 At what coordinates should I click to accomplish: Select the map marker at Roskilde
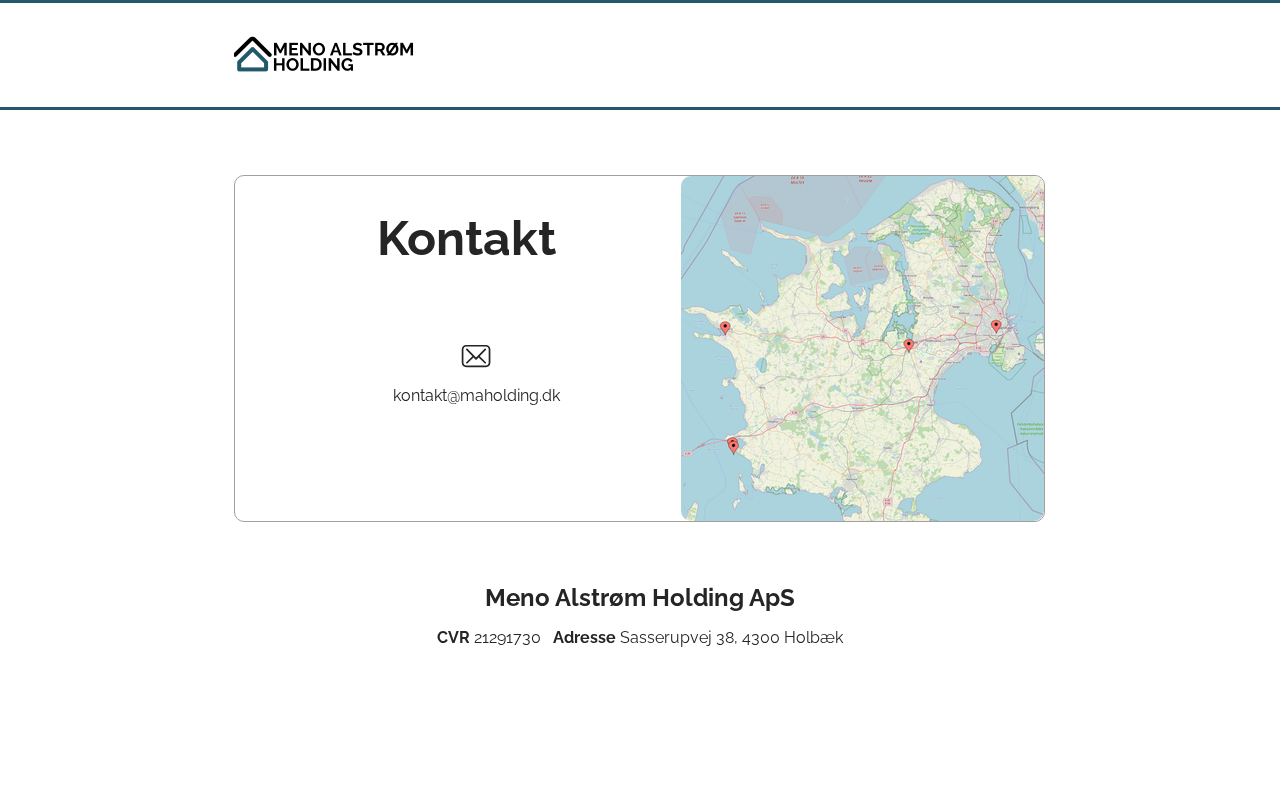tap(908, 345)
